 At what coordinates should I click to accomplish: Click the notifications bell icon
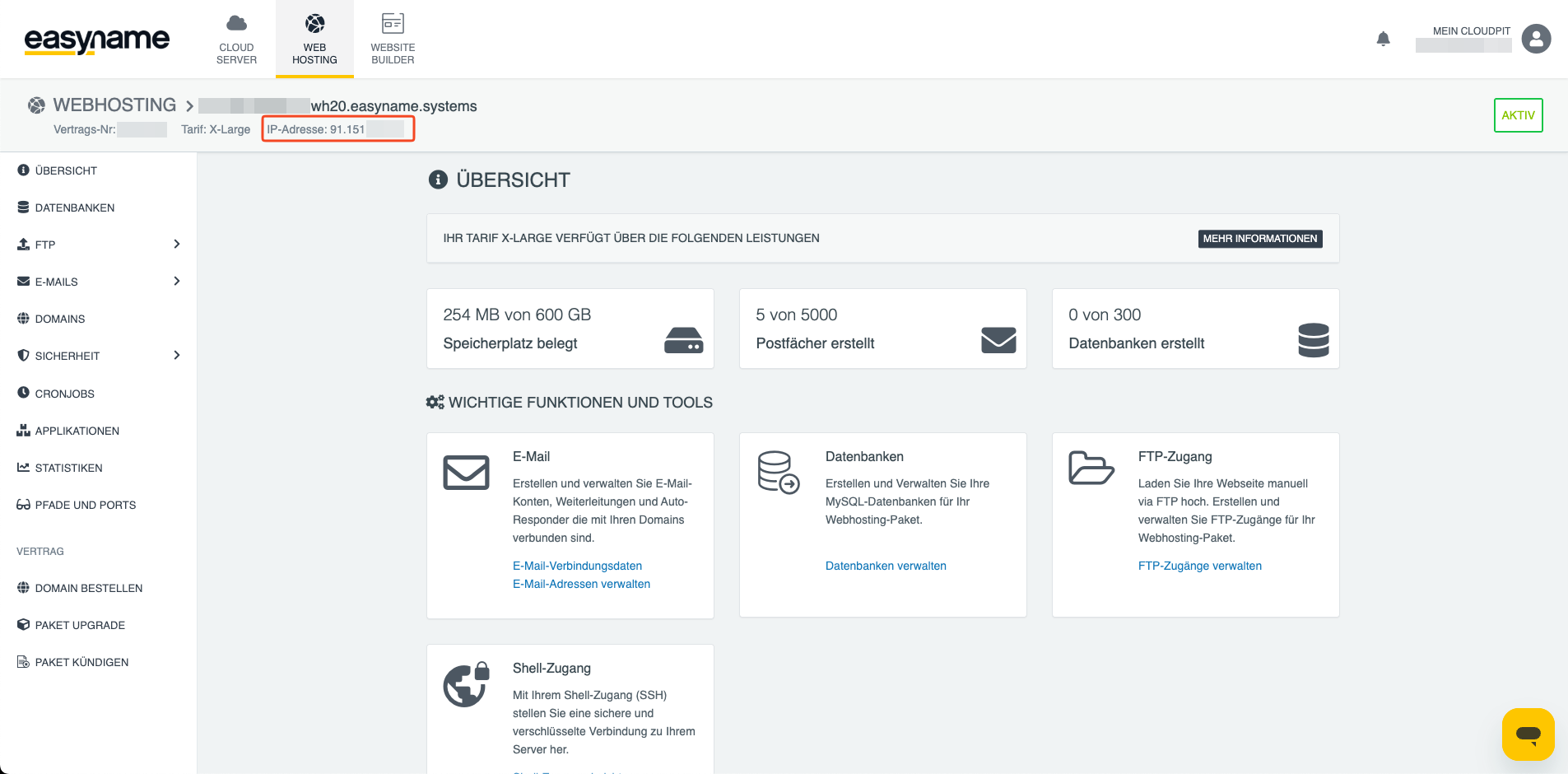[x=1383, y=39]
